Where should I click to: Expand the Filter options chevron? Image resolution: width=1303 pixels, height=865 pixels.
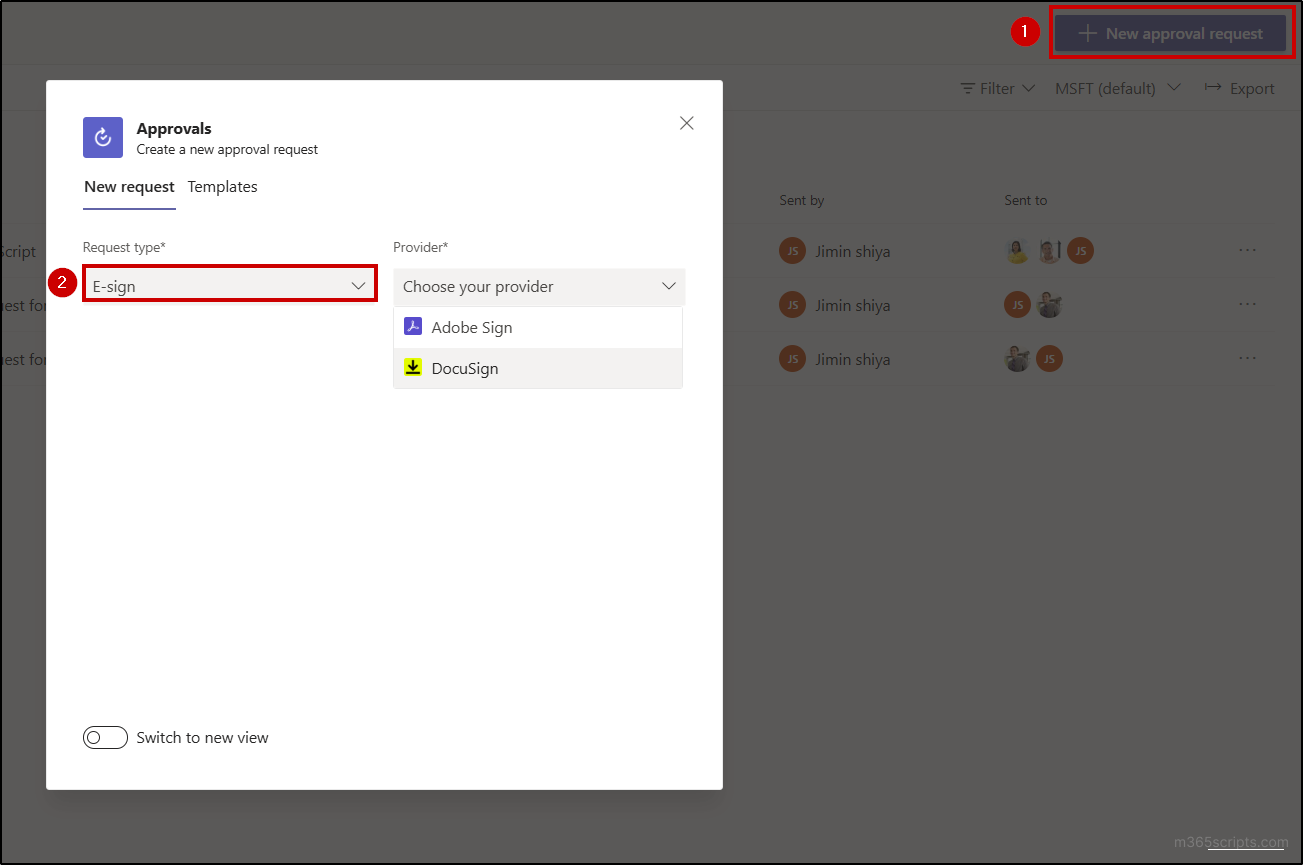pos(1028,88)
